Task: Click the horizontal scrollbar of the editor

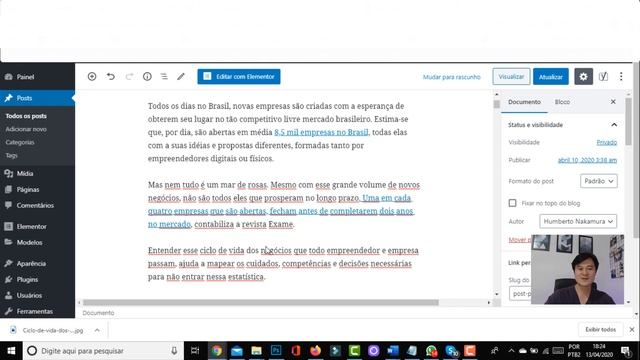Action: click(x=260, y=302)
